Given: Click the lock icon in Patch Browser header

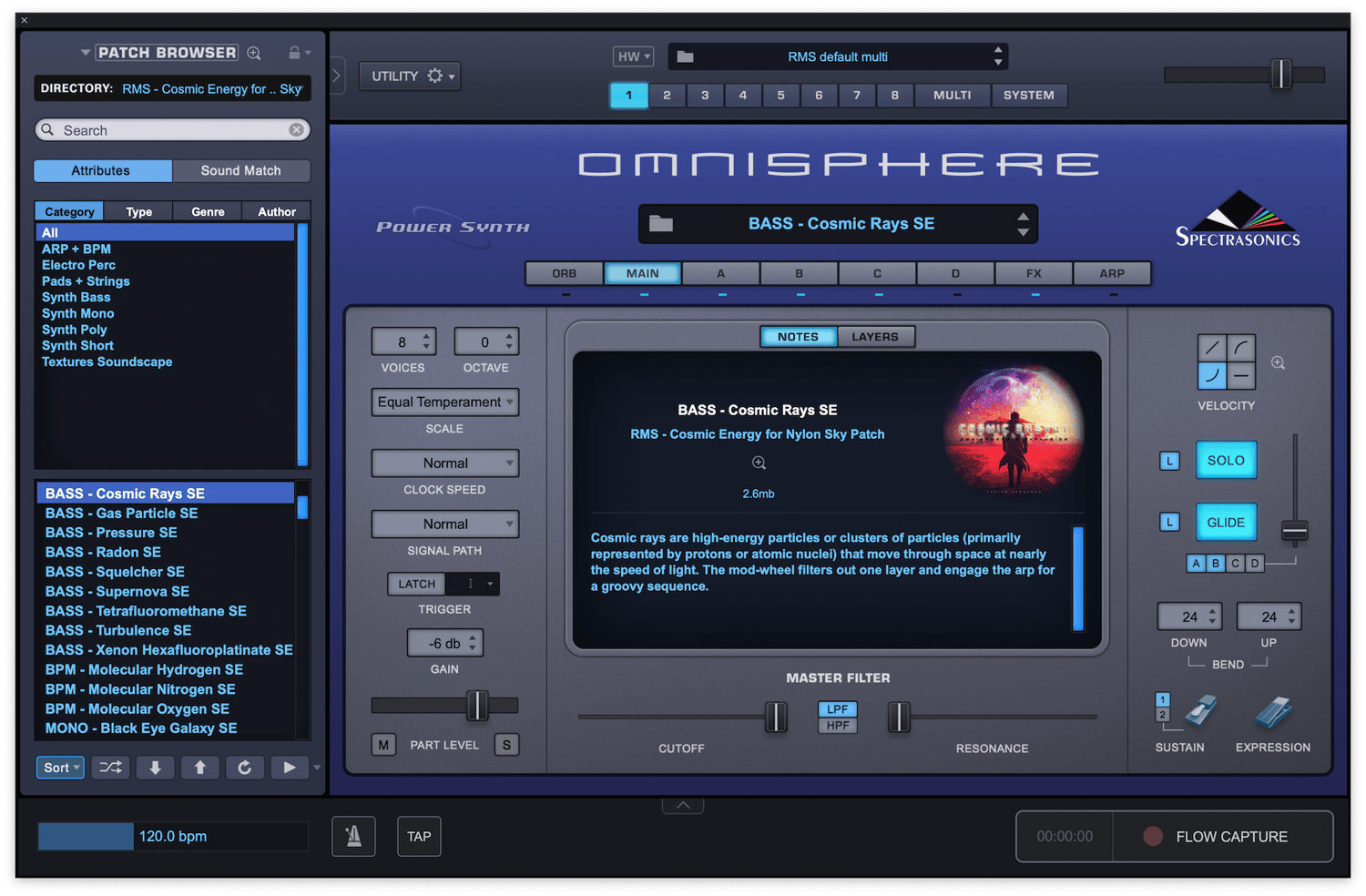Looking at the screenshot, I should [294, 53].
